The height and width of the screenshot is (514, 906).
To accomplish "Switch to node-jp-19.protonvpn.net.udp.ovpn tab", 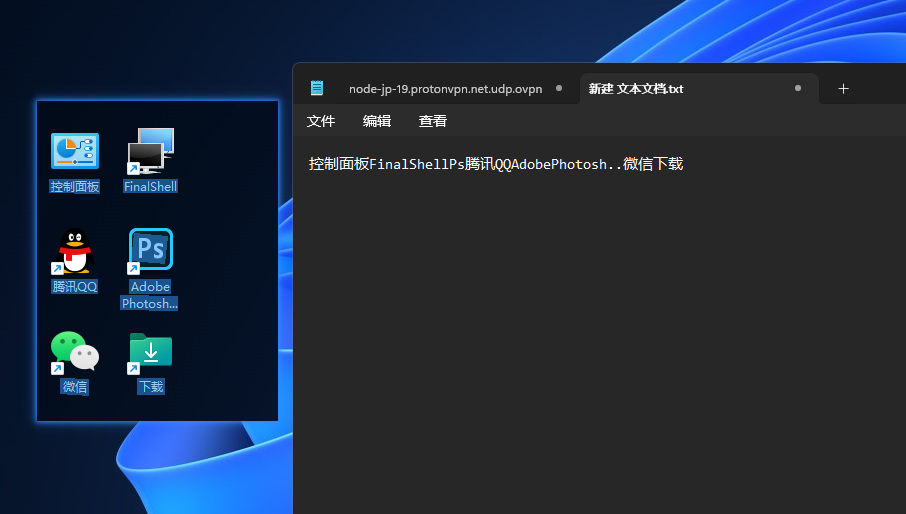I will click(445, 89).
